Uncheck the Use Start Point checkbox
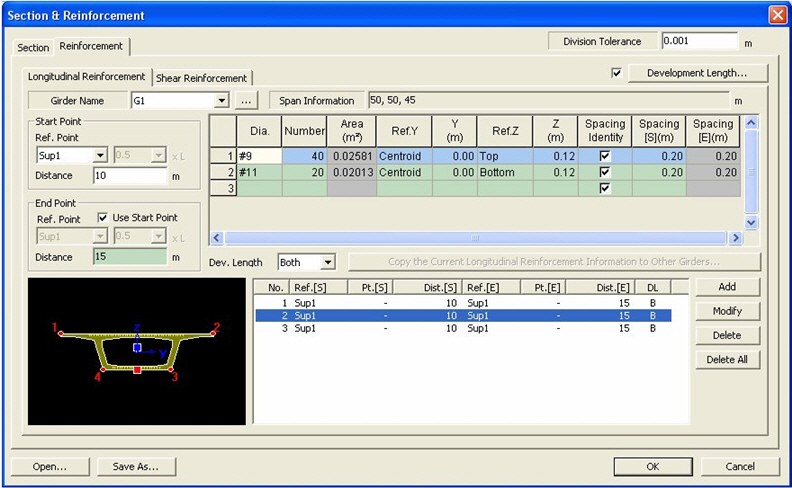The height and width of the screenshot is (488, 792). pyautogui.click(x=102, y=218)
